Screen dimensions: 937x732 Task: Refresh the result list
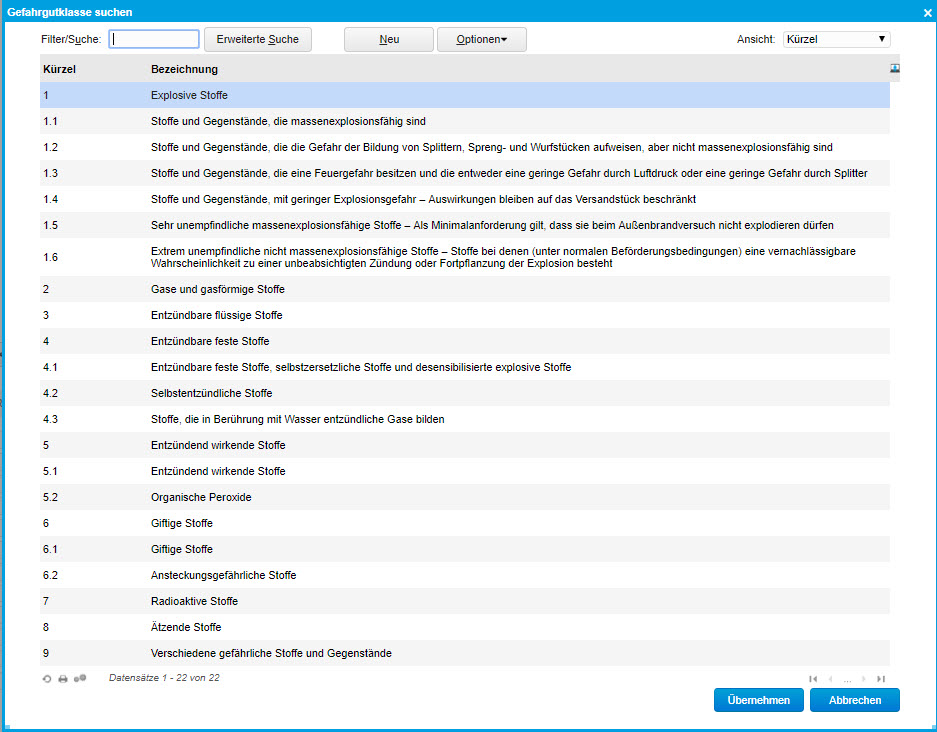click(x=47, y=678)
